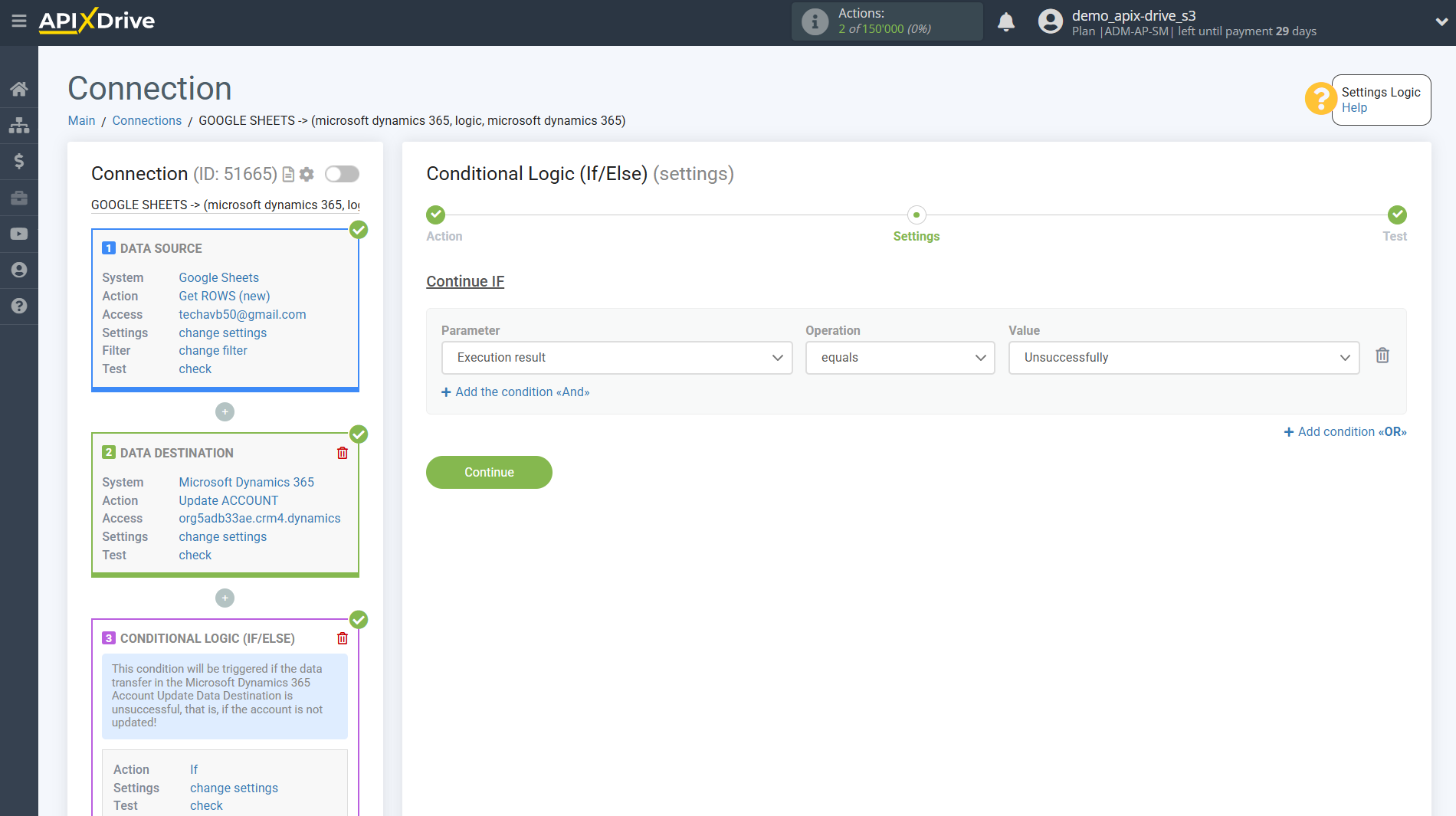Viewport: 1456px width, 816px height.
Task: Open the billing dollar sidebar icon
Action: [x=19, y=161]
